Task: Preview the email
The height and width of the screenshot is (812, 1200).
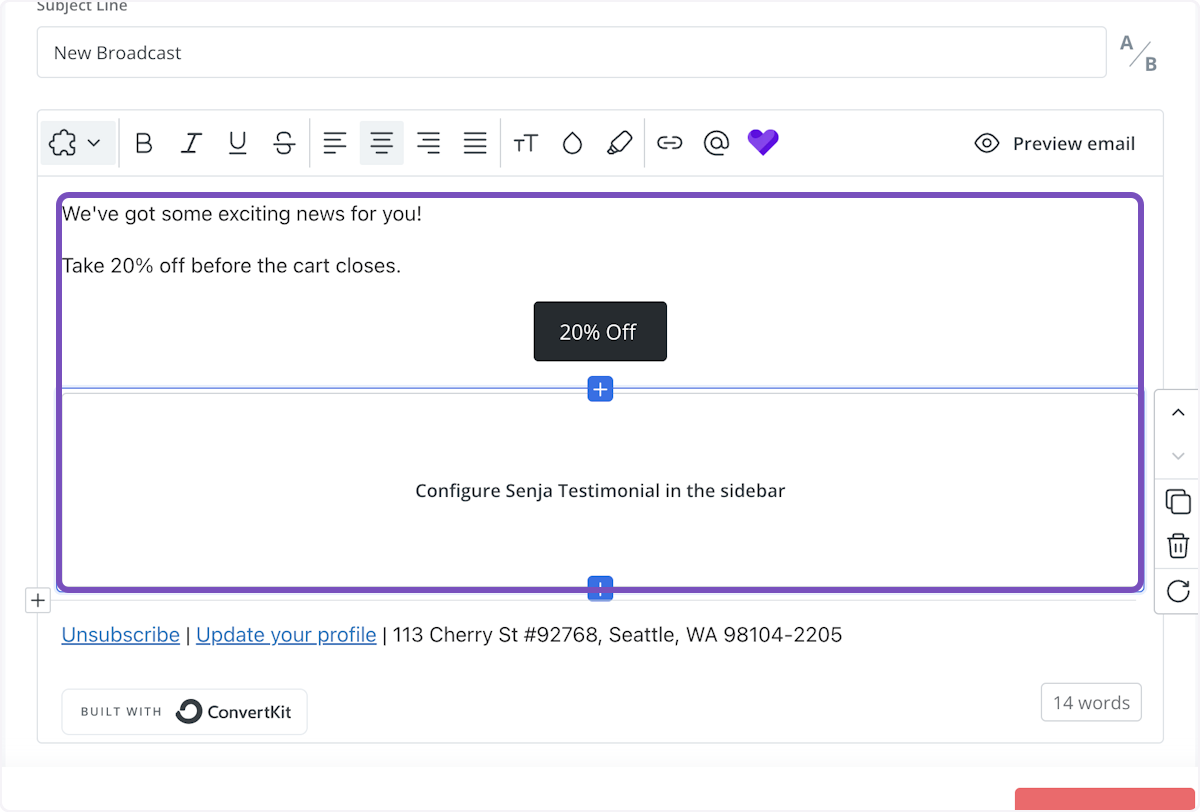Action: pyautogui.click(x=1054, y=143)
